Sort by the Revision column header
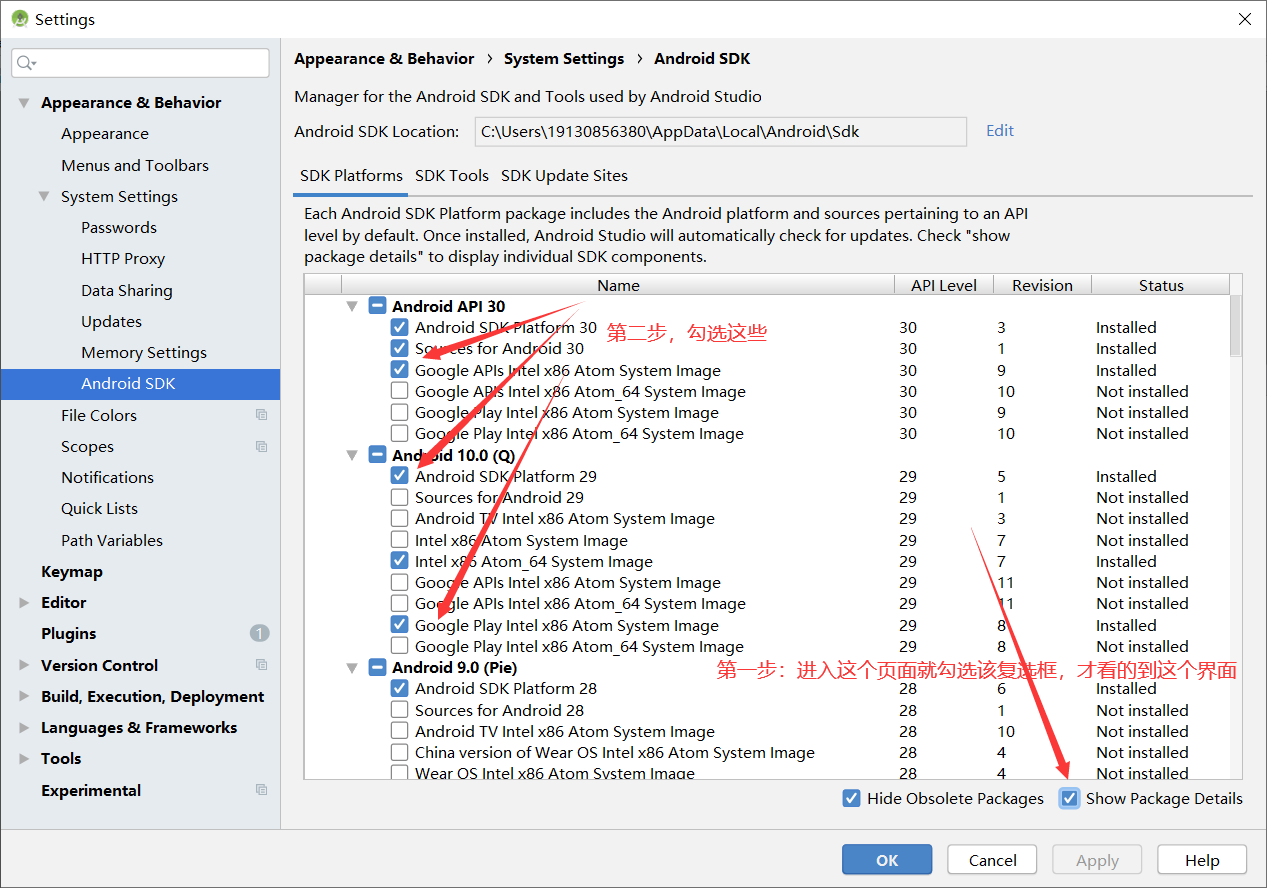The height and width of the screenshot is (888, 1267). 1042,285
